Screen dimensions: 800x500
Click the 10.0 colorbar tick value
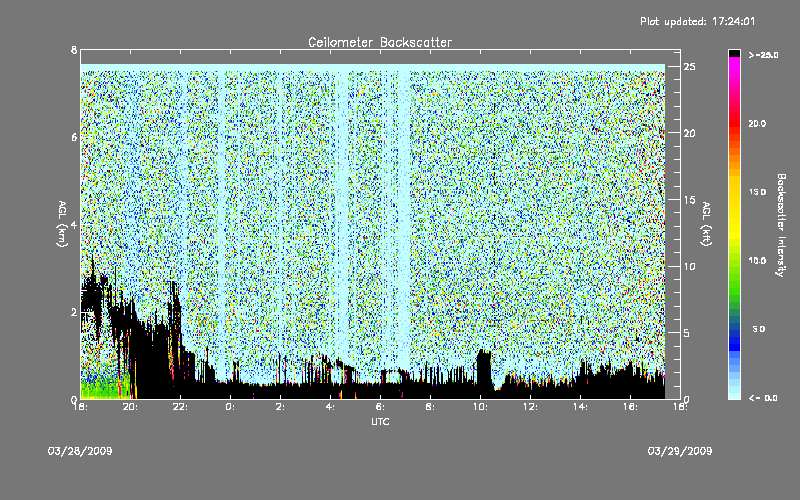click(757, 261)
